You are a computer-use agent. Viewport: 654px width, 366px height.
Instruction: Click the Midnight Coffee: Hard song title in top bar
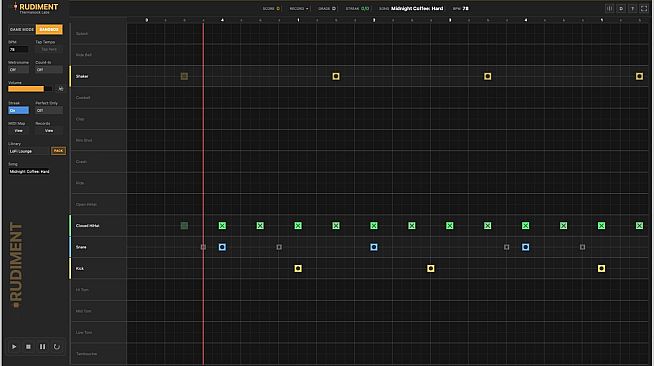(x=417, y=8)
